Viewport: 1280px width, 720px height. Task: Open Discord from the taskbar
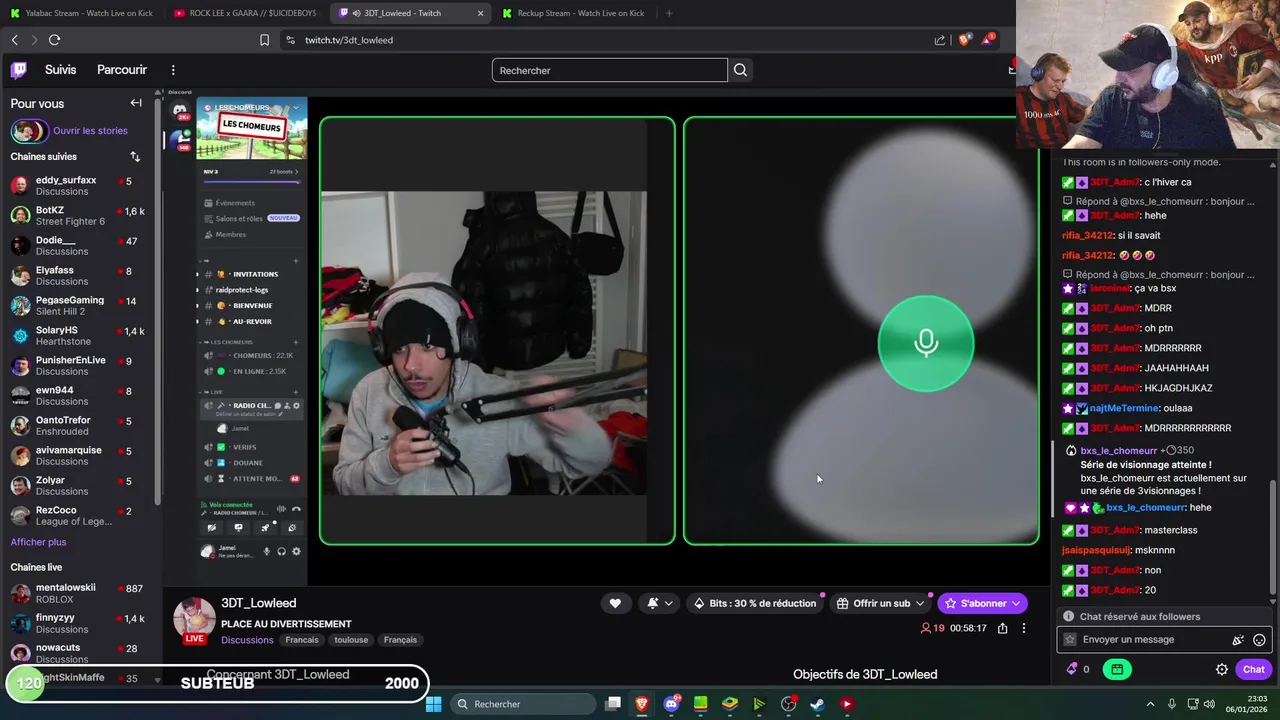[671, 704]
